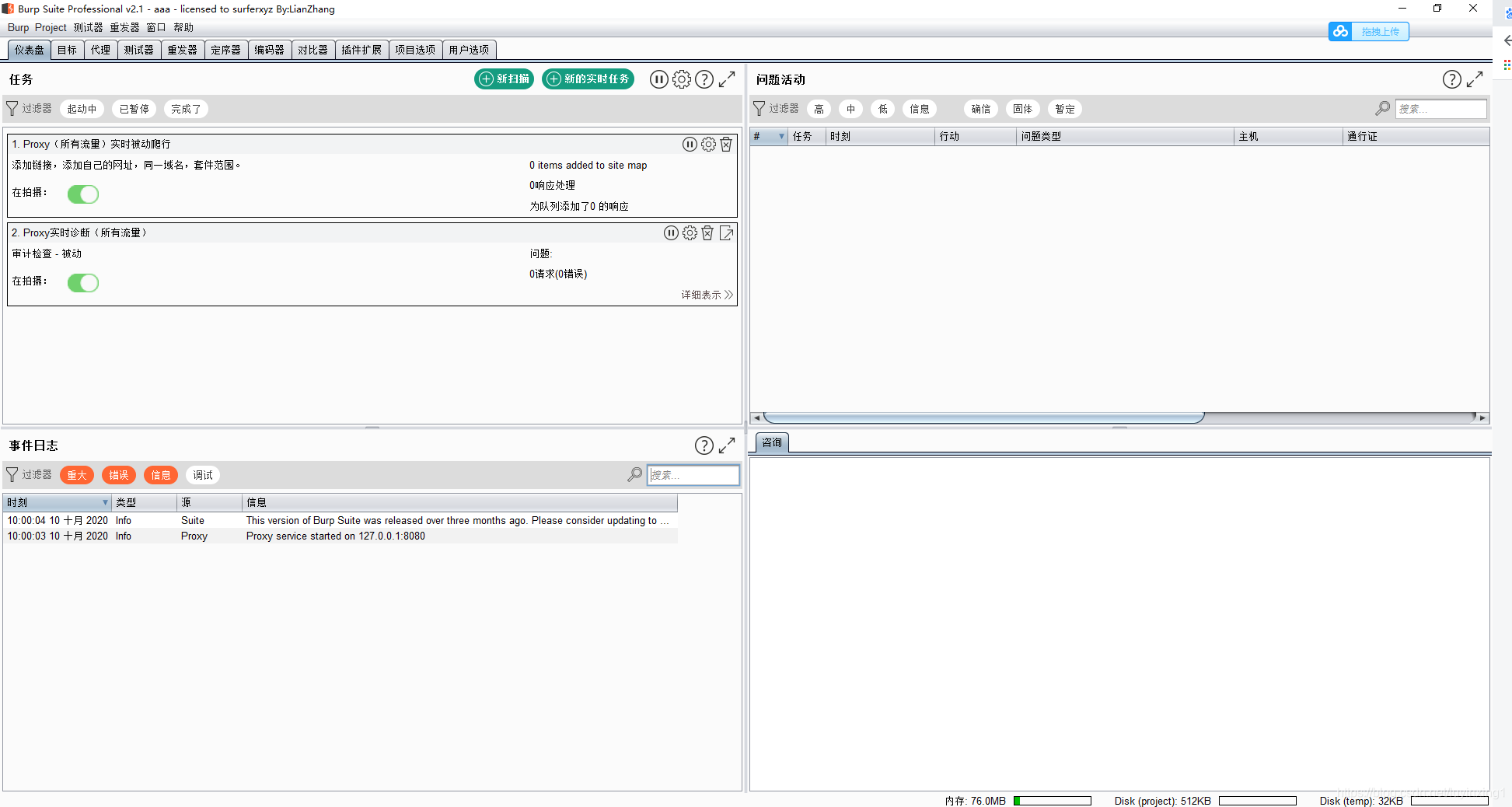Expand the Tasks panel to full view

(727, 79)
